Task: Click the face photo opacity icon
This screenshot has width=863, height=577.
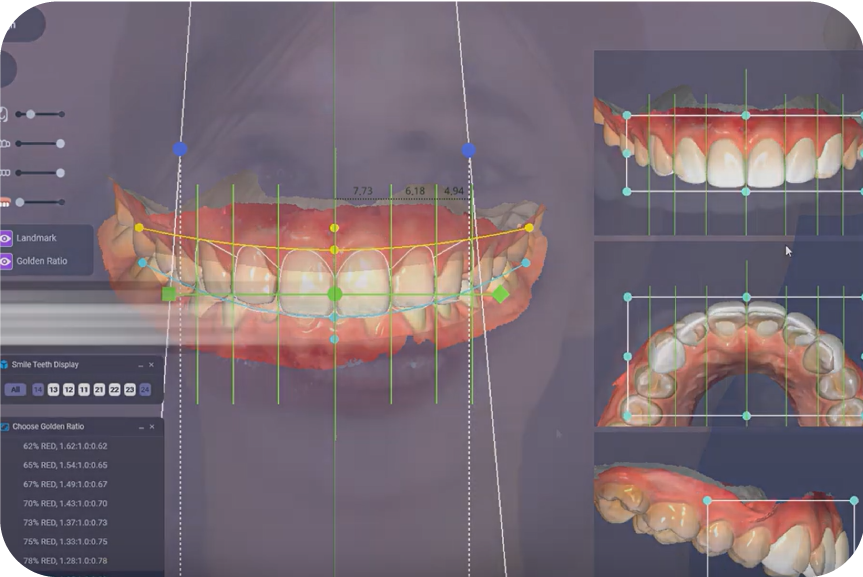Action: point(5,114)
